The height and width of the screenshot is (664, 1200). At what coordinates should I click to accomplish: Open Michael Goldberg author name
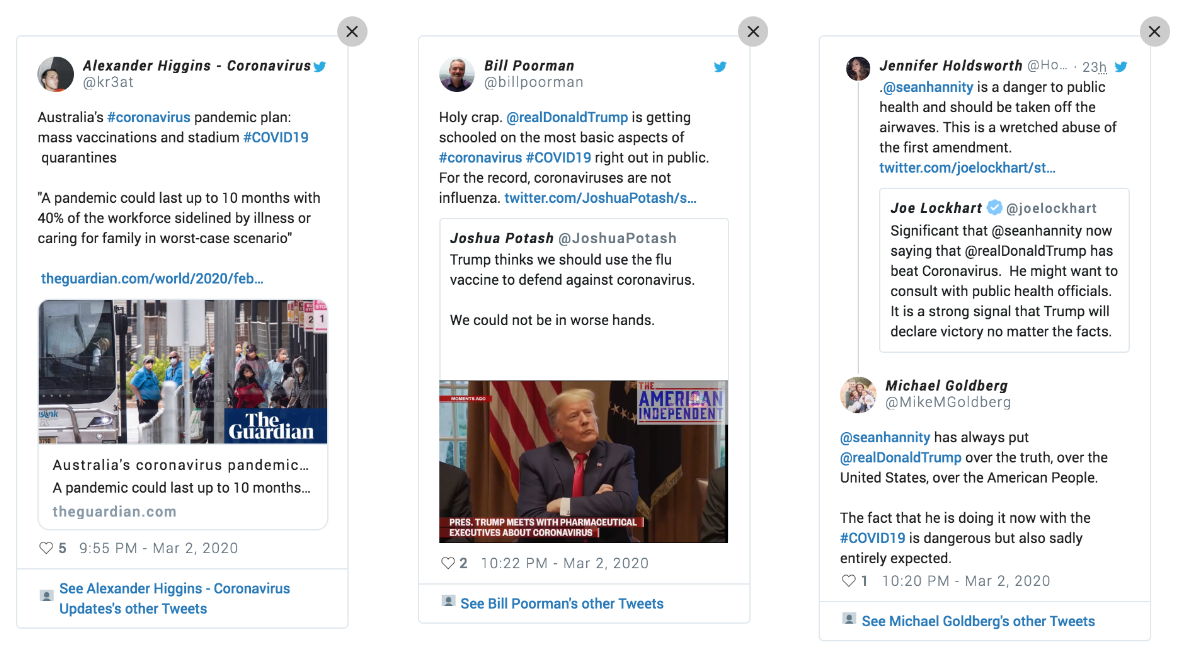(946, 386)
